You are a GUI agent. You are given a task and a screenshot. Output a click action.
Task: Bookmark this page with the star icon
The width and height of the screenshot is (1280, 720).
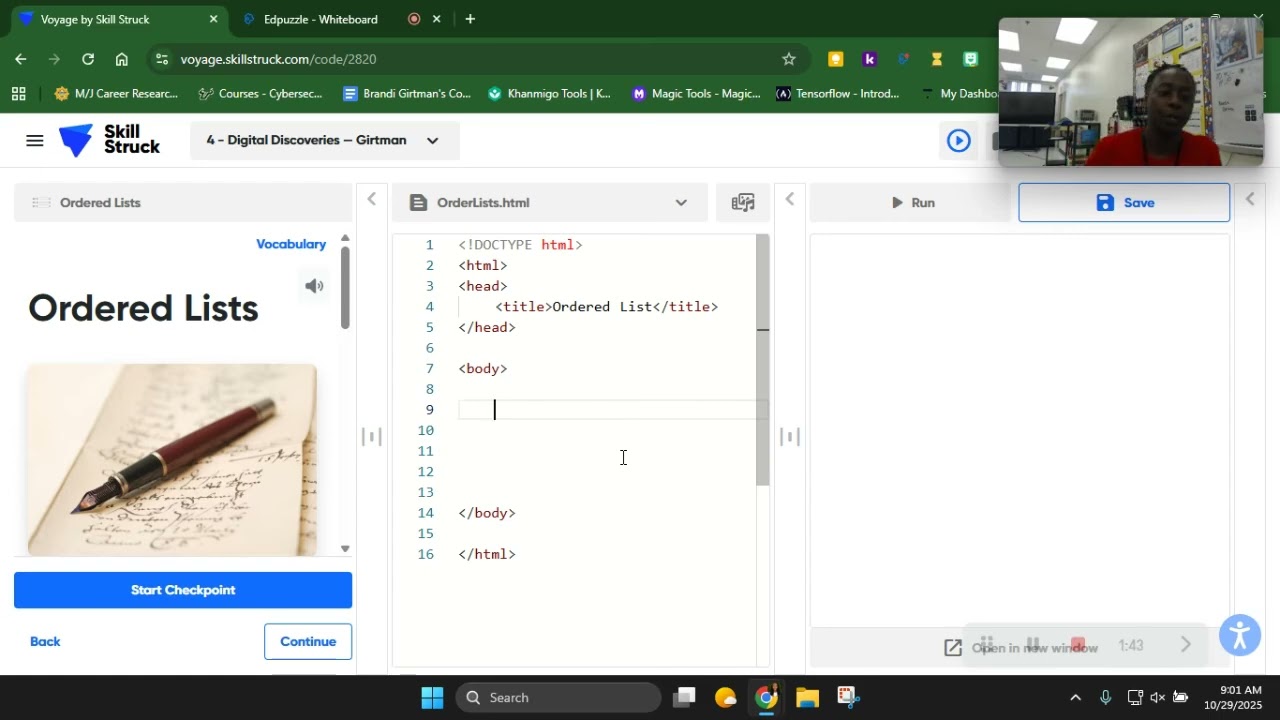click(789, 59)
